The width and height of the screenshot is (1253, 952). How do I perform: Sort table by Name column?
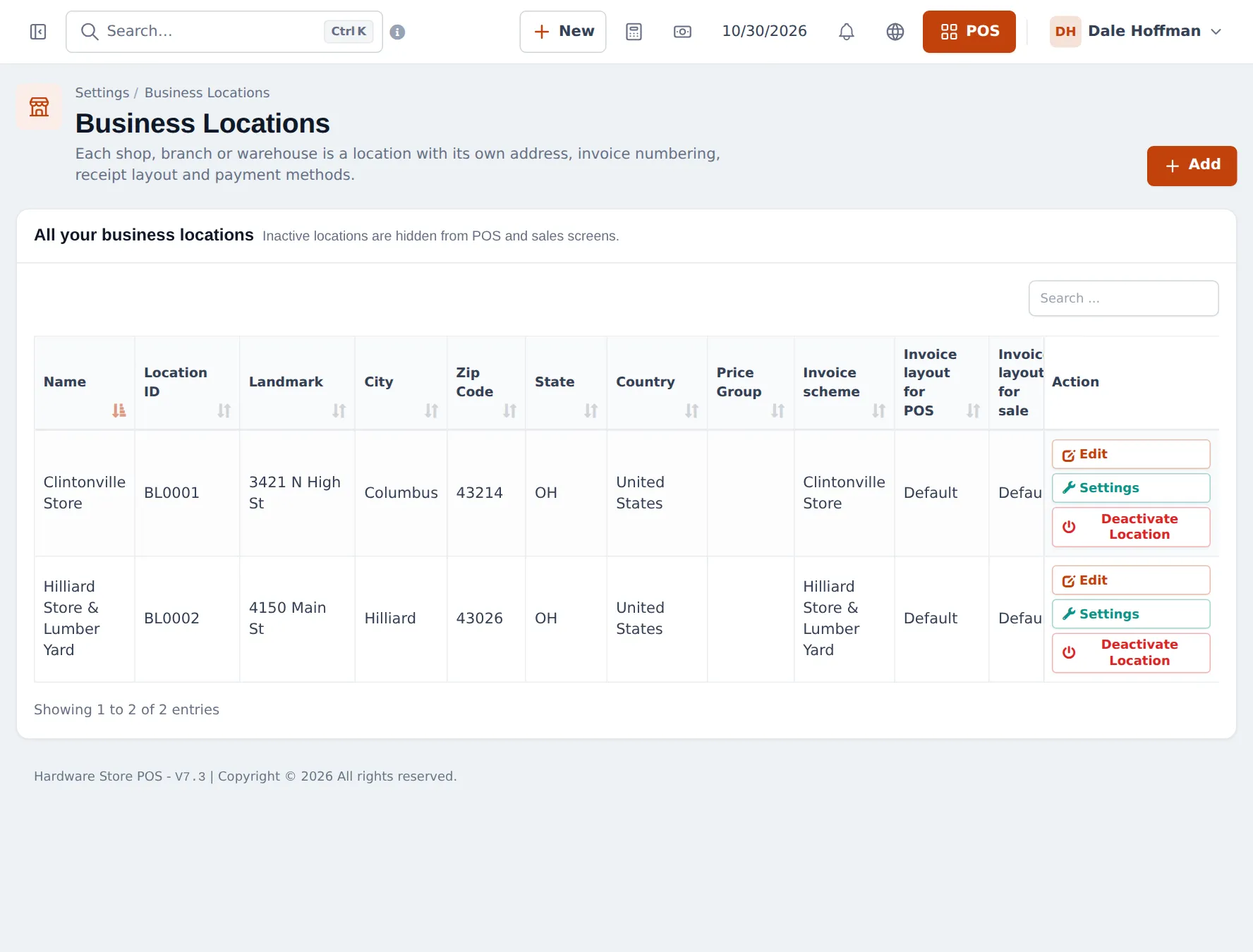click(84, 382)
